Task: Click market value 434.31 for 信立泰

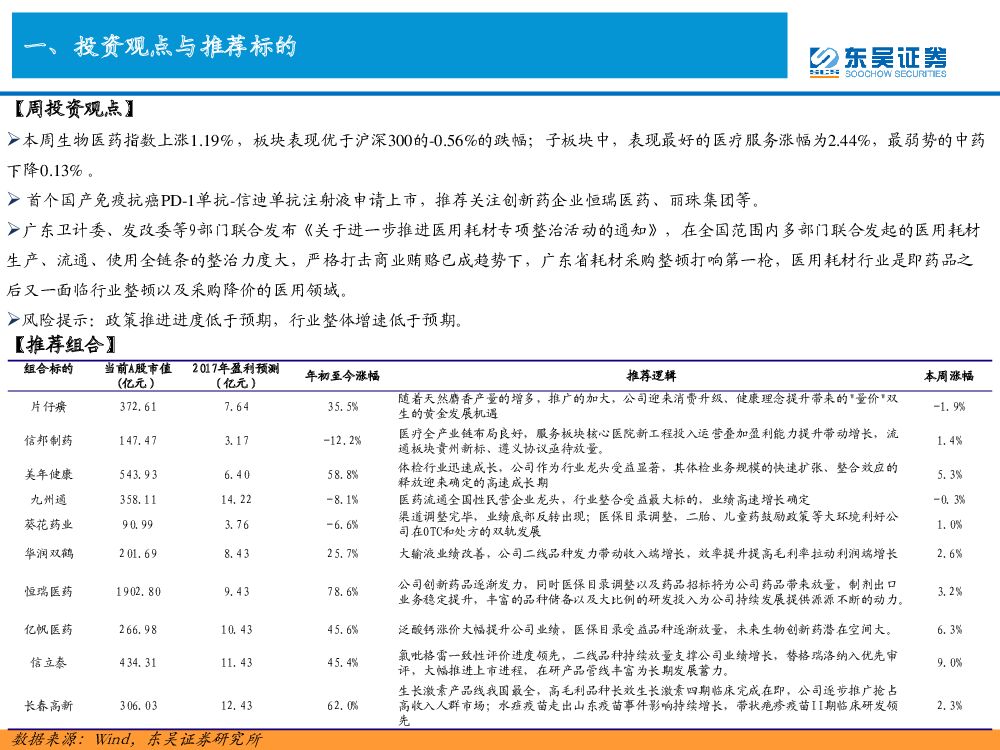Action: click(138, 663)
